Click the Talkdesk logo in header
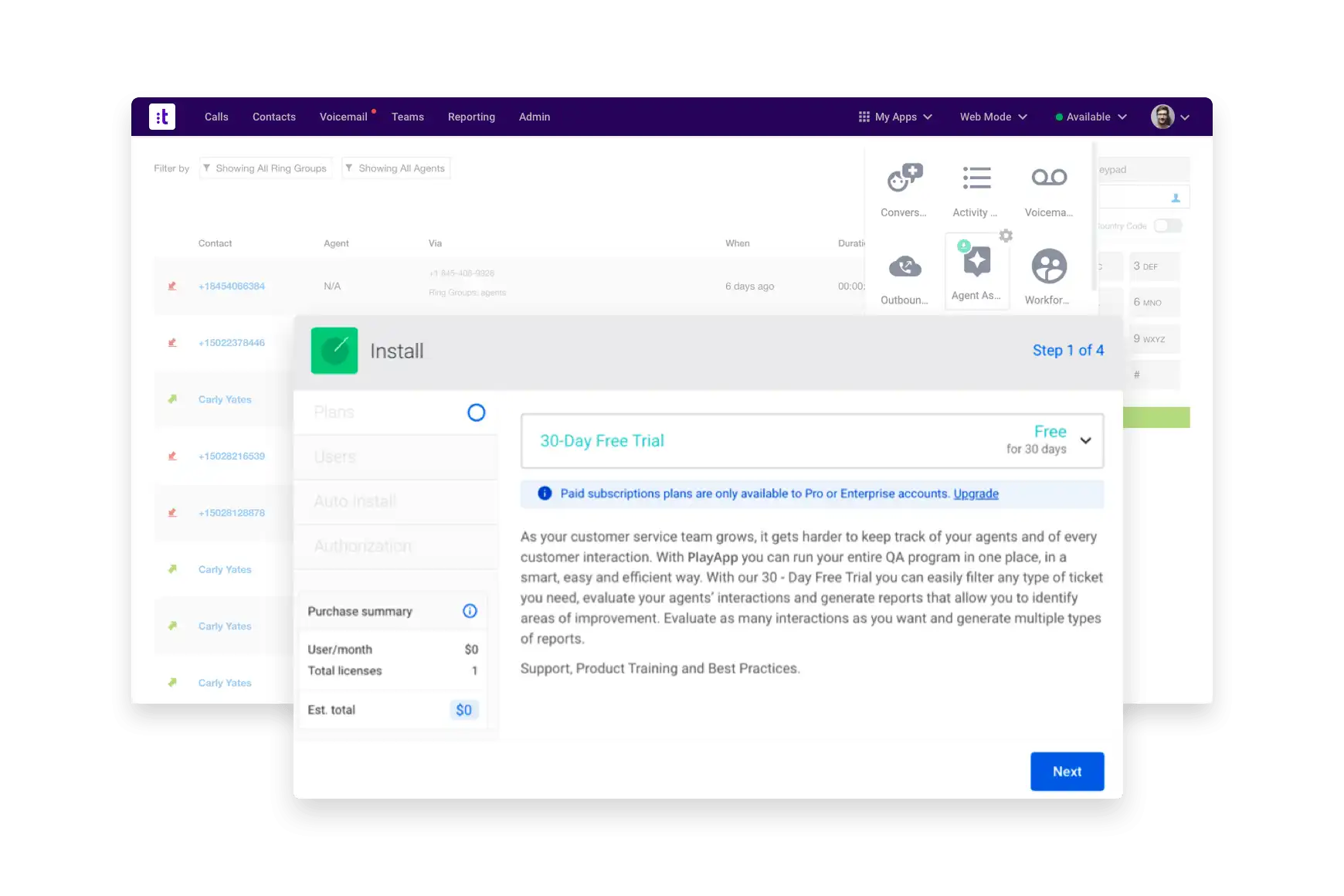Viewport: 1344px width, 896px height. 162,117
